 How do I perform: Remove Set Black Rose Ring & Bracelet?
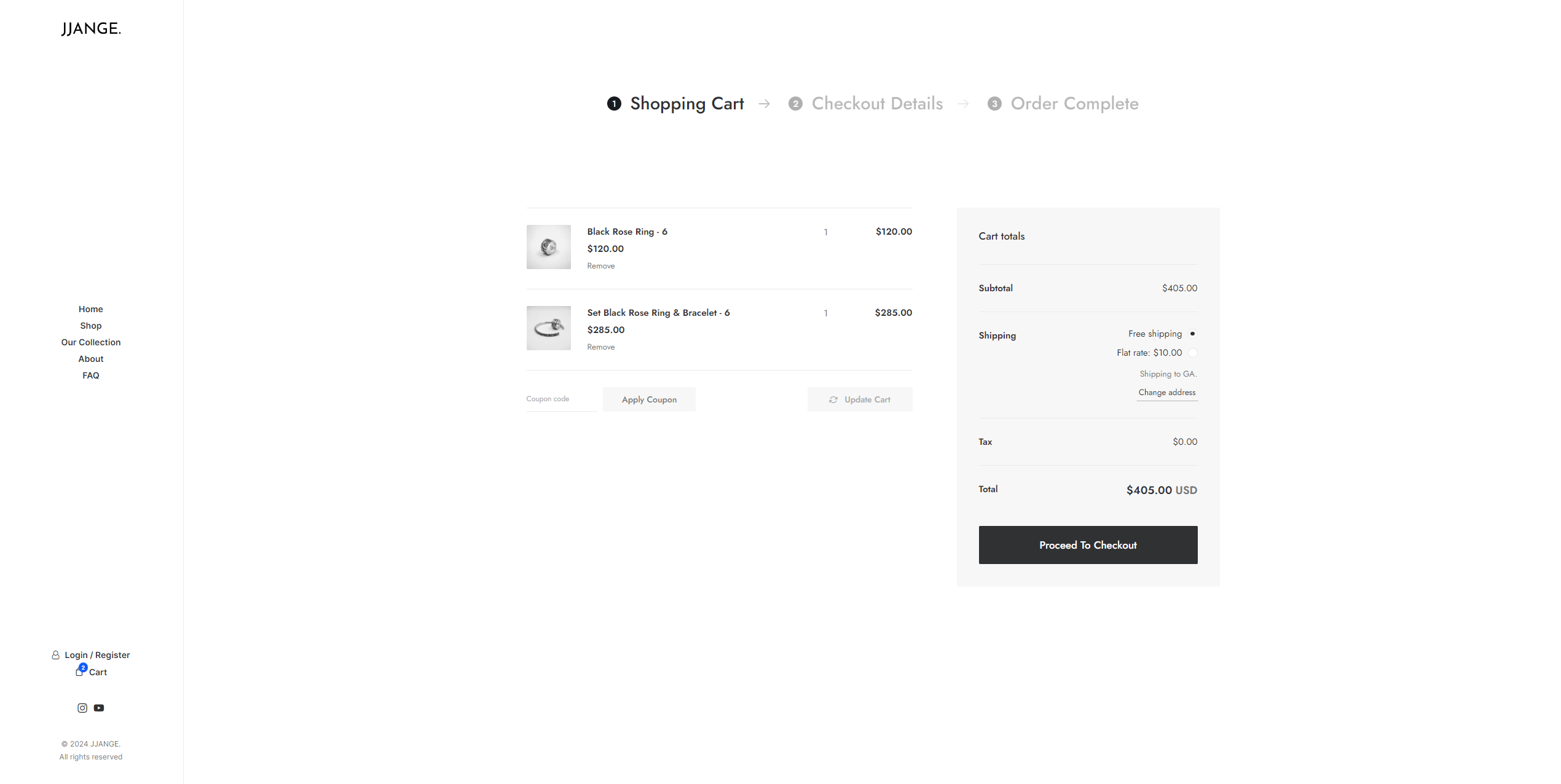coord(600,347)
